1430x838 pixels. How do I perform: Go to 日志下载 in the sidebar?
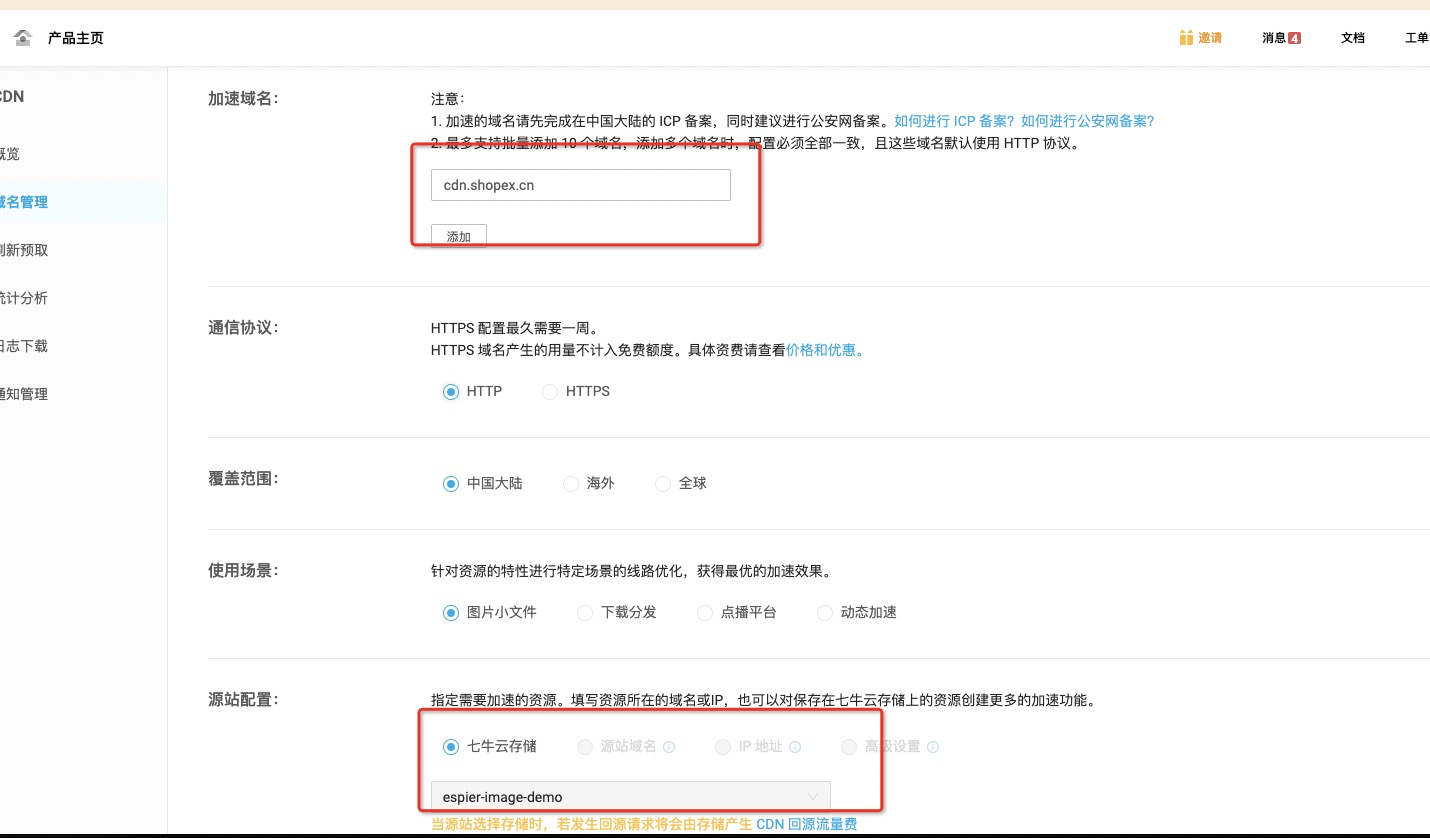pyautogui.click(x=24, y=346)
